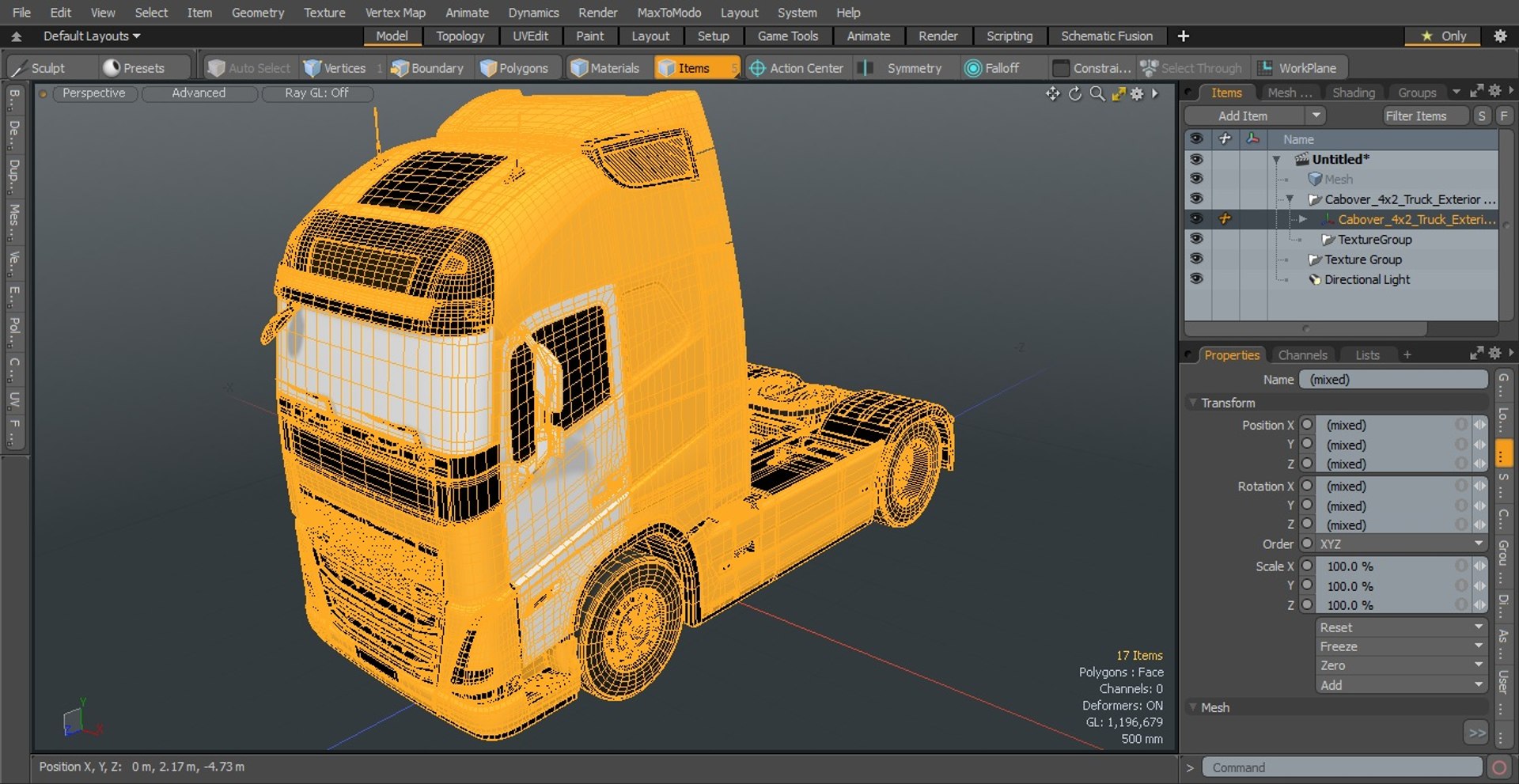Switch to Vertices selection mode
The width and height of the screenshot is (1519, 784).
pyautogui.click(x=335, y=68)
